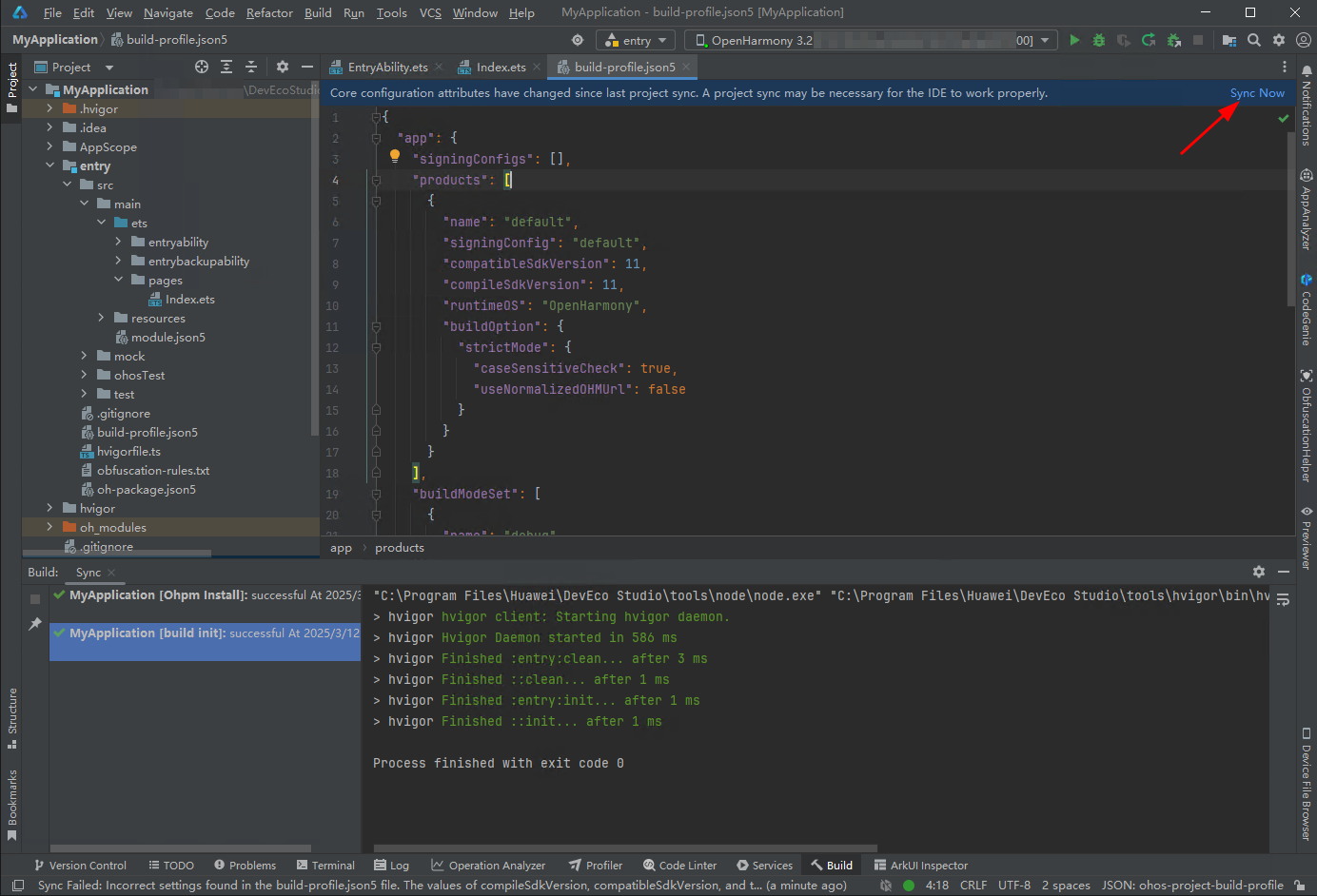Click Expand All icon in Project panel
The image size is (1317, 896).
[x=226, y=67]
